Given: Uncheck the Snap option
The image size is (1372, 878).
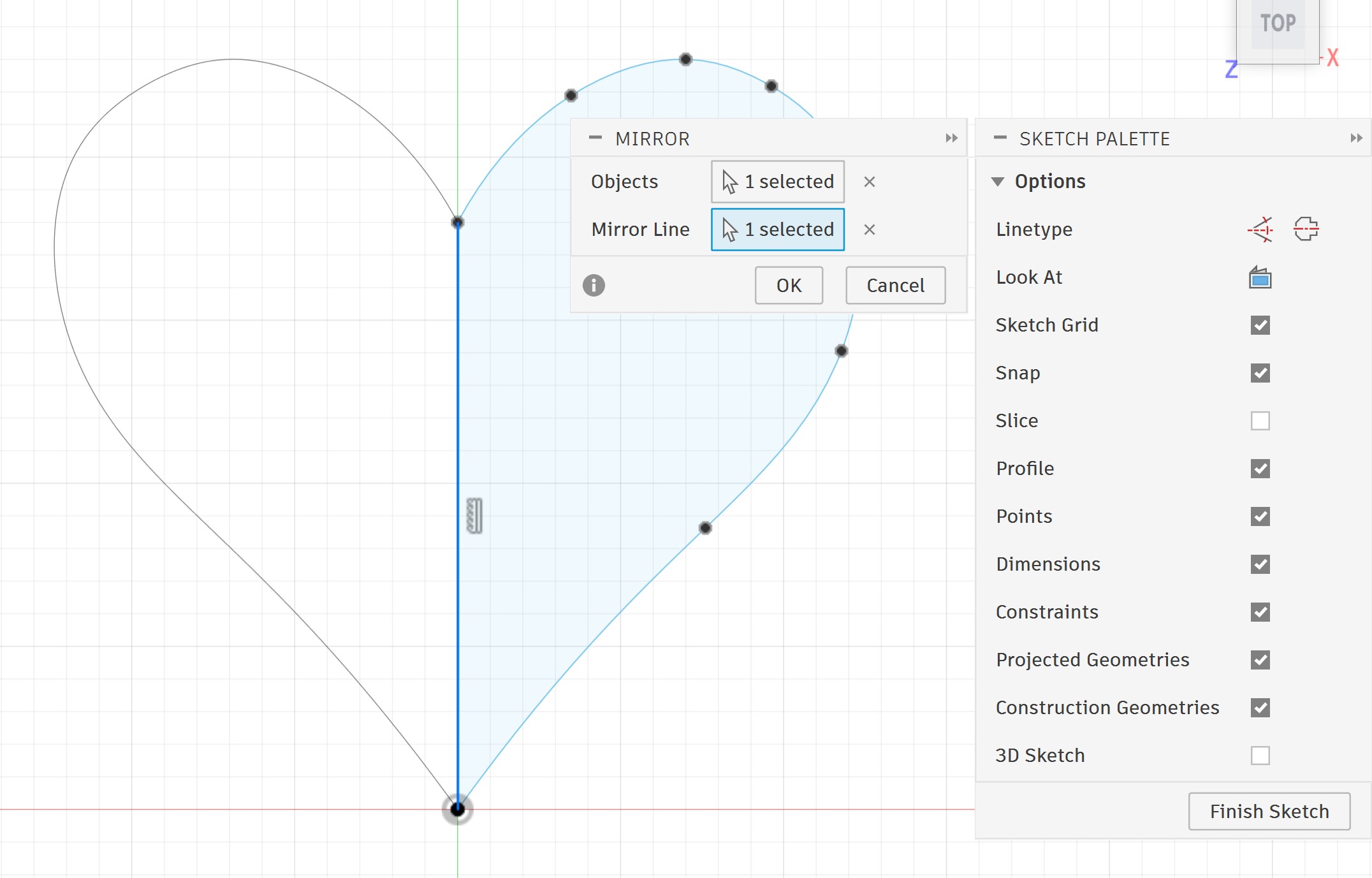Looking at the screenshot, I should tap(1260, 373).
